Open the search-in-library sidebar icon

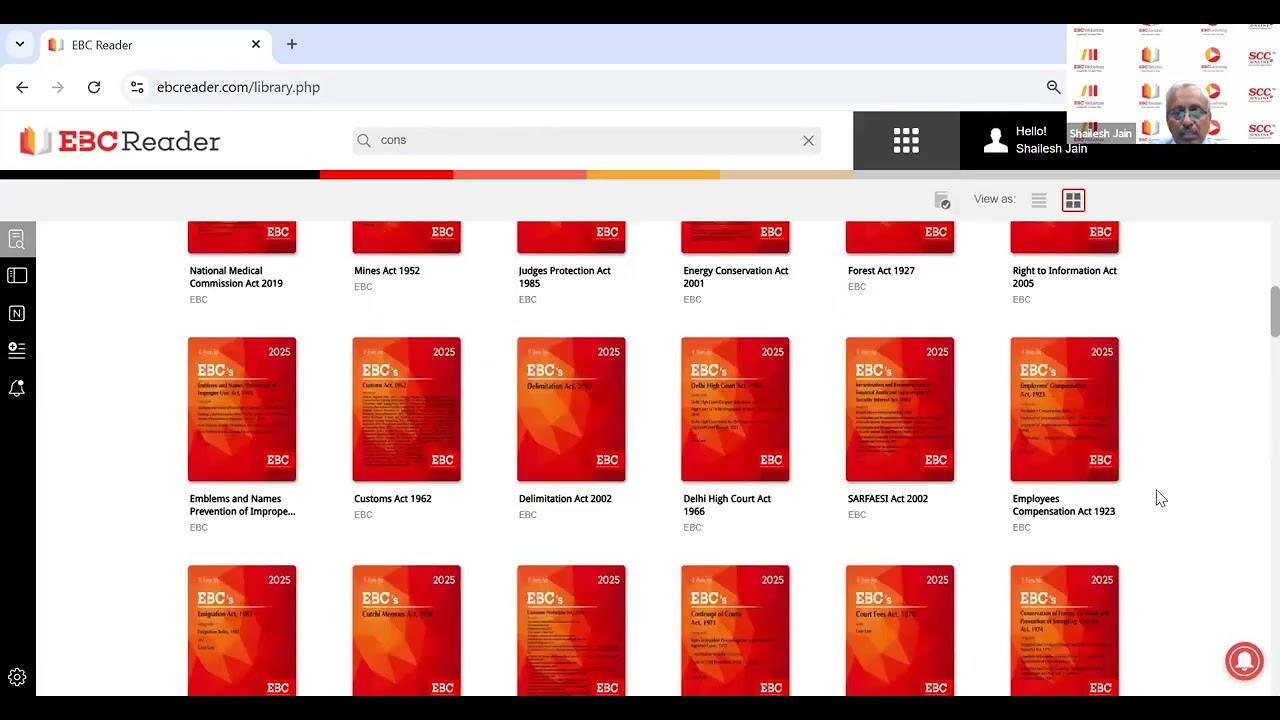(17, 239)
